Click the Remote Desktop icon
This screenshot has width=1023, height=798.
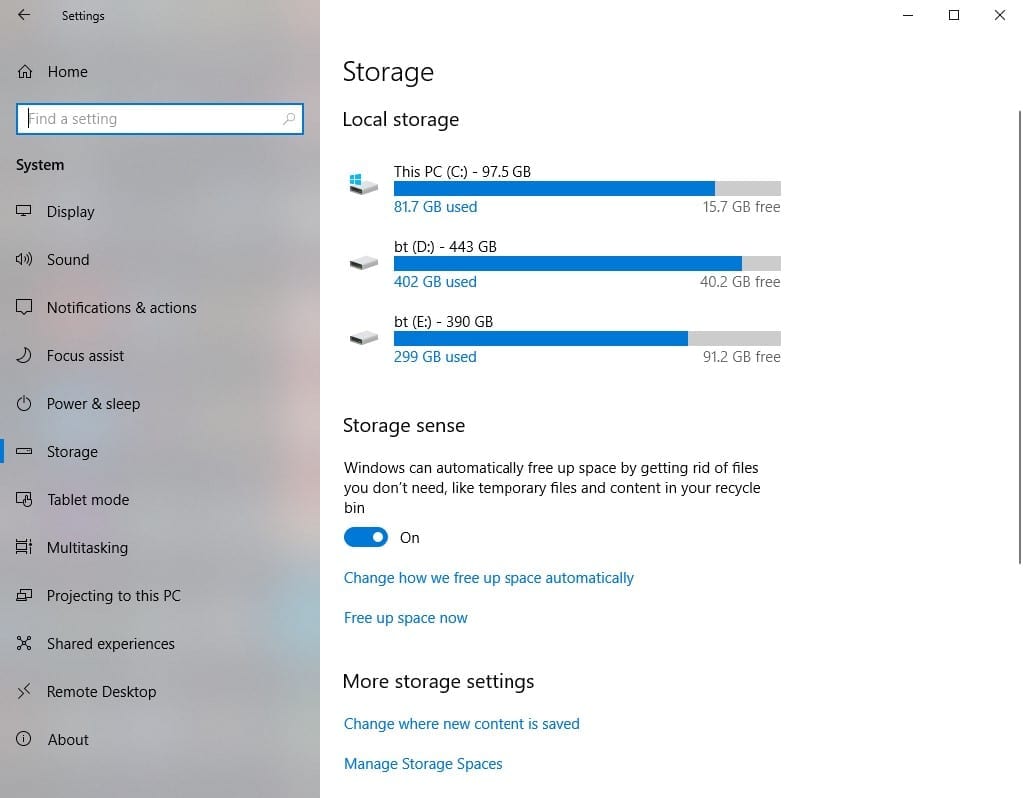24,691
